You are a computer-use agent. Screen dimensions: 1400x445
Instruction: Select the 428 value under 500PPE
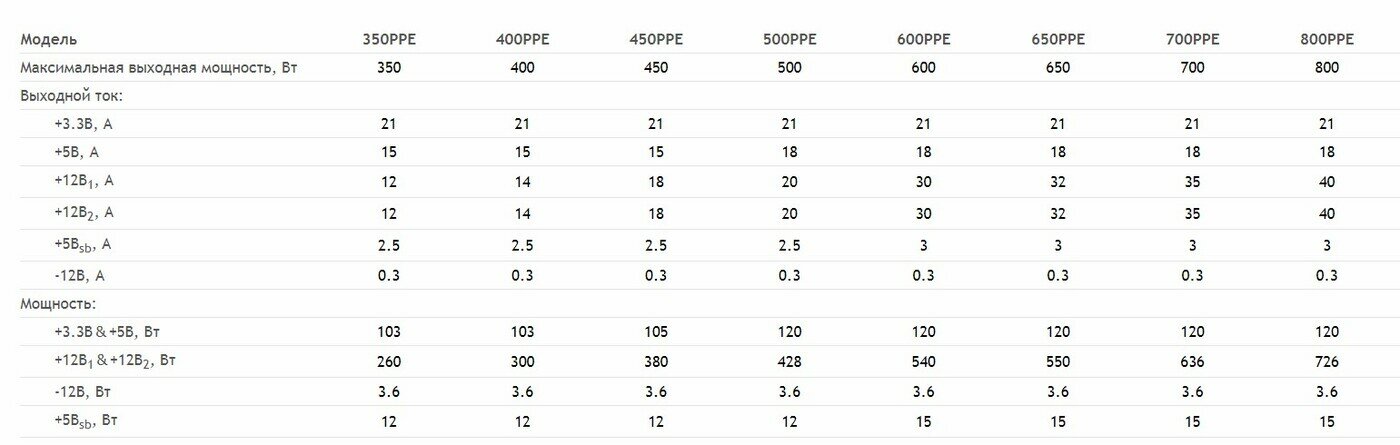click(x=790, y=359)
